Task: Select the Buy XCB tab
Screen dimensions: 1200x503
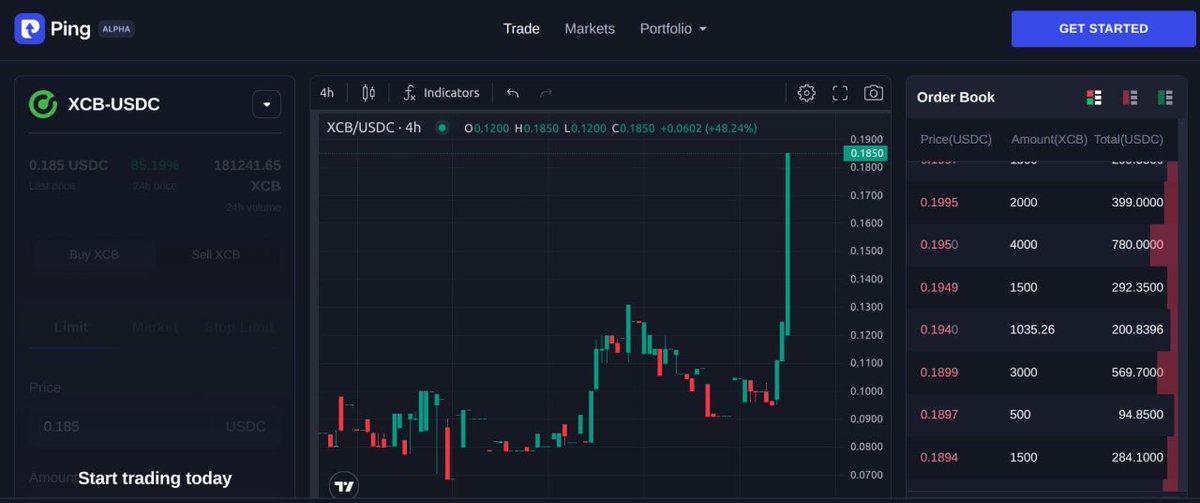Action: (x=94, y=254)
